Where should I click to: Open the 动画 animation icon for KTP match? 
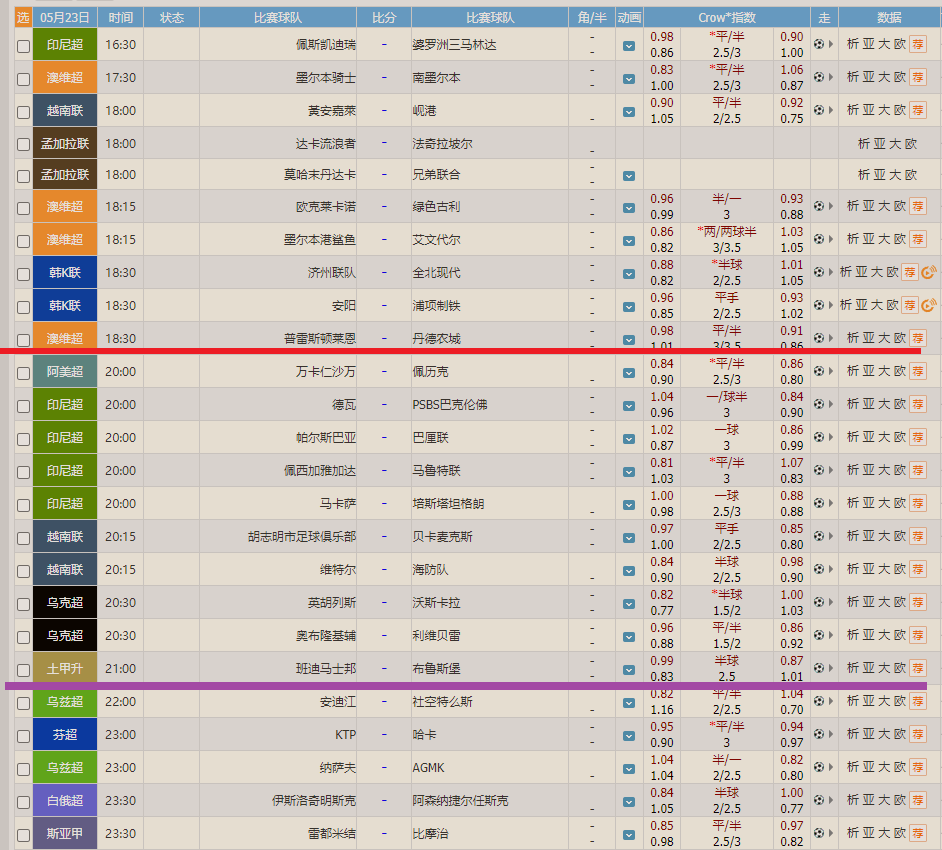pos(628,733)
